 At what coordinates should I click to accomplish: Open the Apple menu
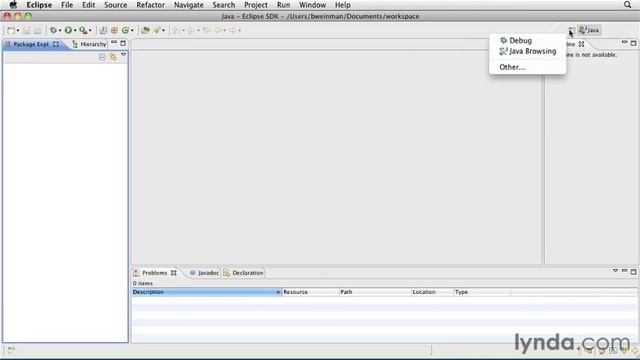pyautogui.click(x=13, y=5)
